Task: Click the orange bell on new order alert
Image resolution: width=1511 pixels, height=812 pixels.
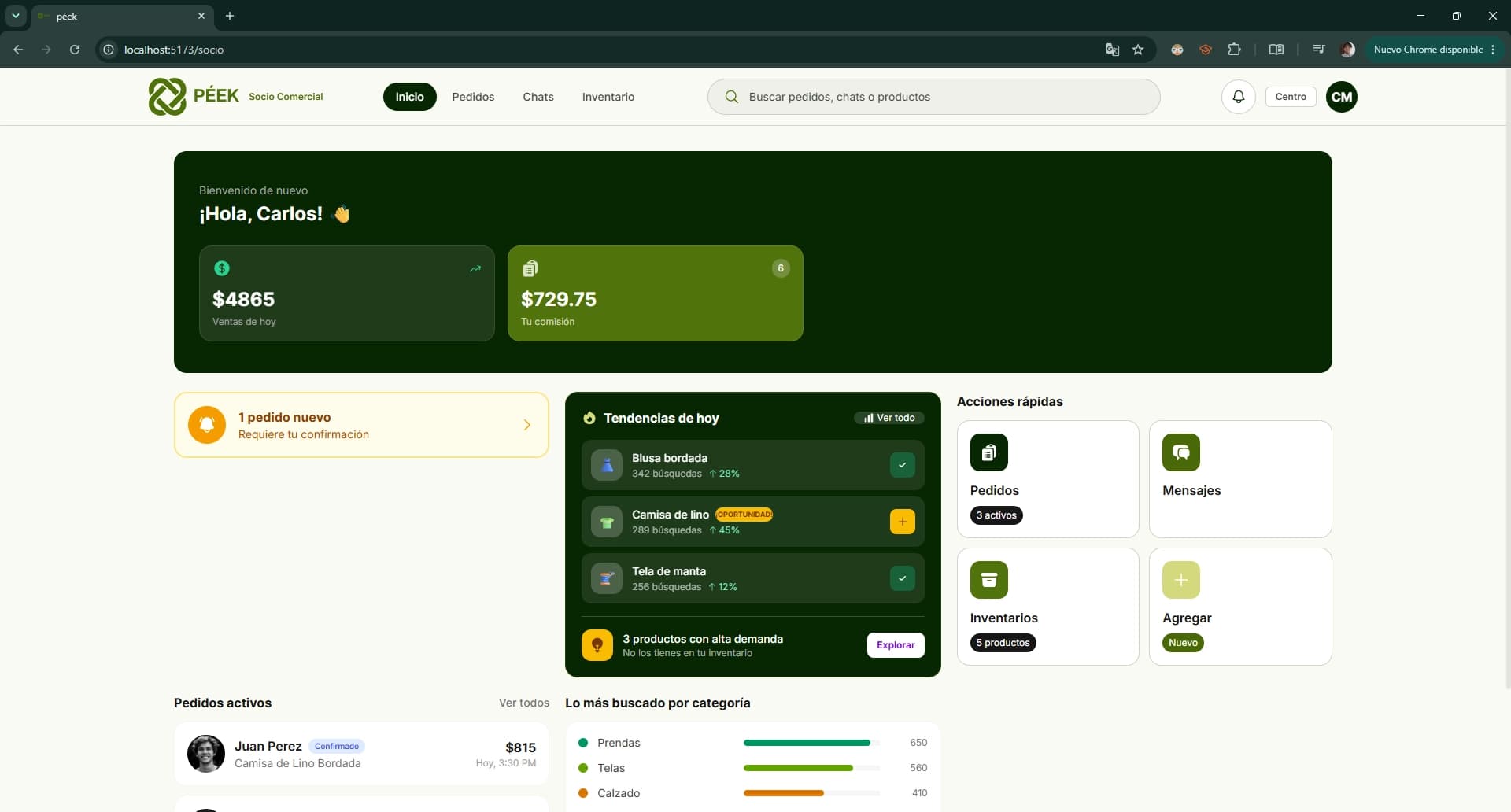Action: (x=207, y=425)
